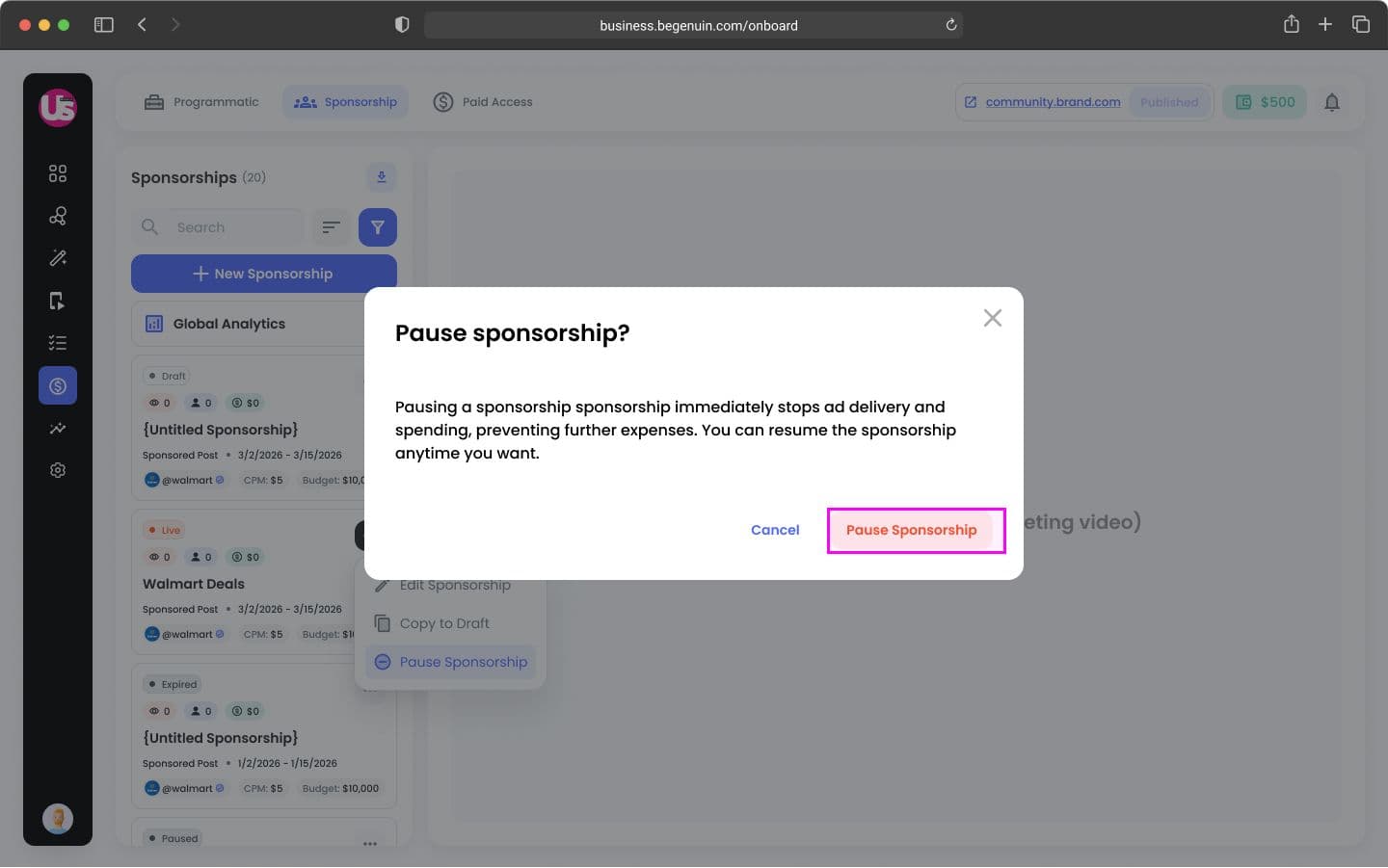Click the New Sponsorship button
Viewport: 1388px width, 868px height.
(x=264, y=274)
